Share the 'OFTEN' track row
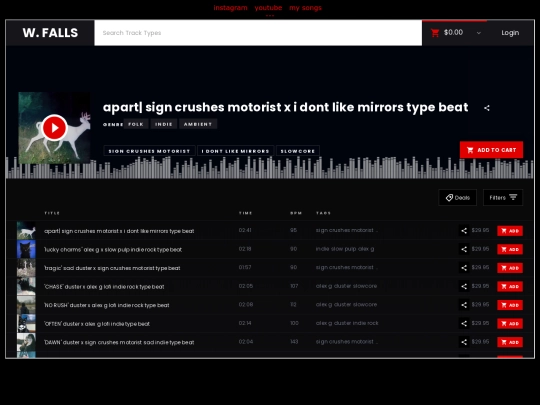Image resolution: width=540 pixels, height=405 pixels. [464, 324]
